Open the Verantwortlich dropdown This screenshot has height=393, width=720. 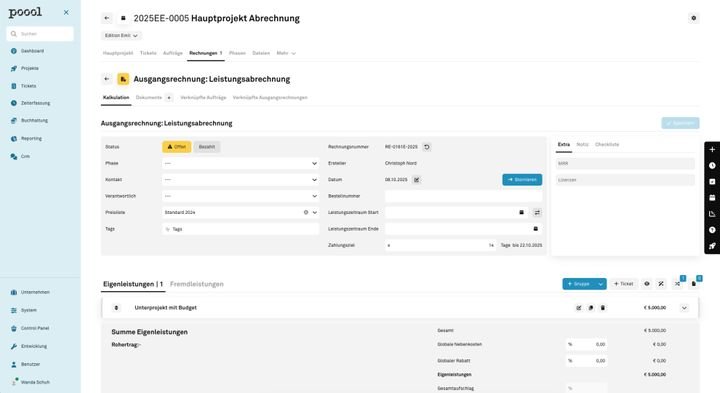(241, 196)
